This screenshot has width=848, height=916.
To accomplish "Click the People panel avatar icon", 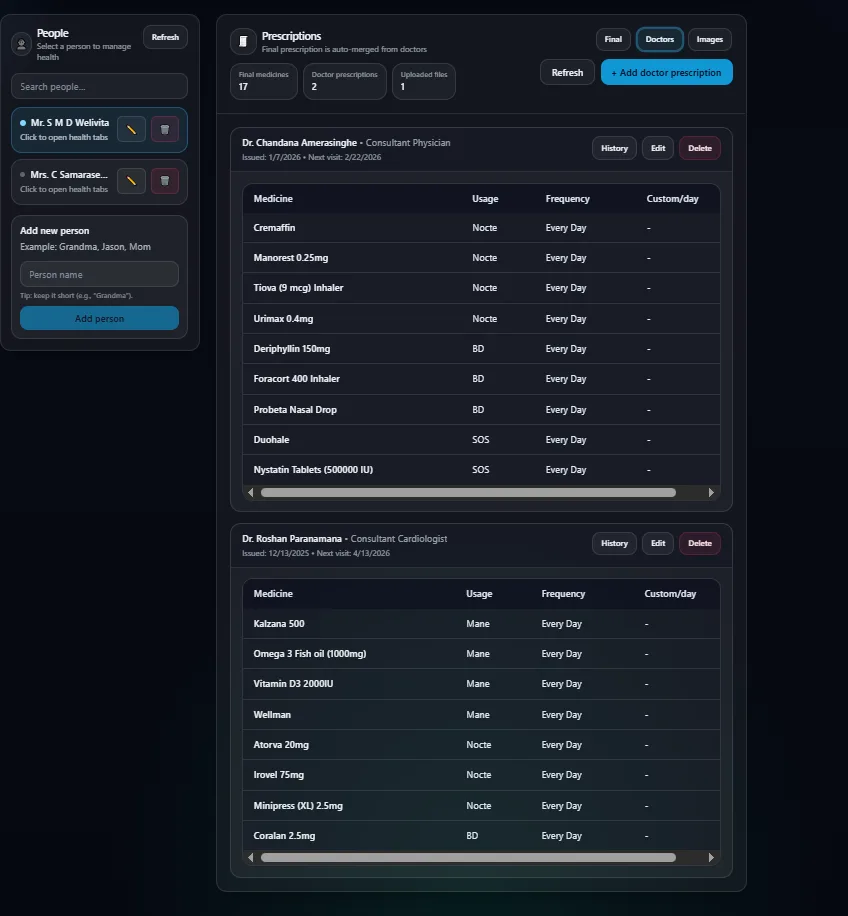I will (x=22, y=44).
